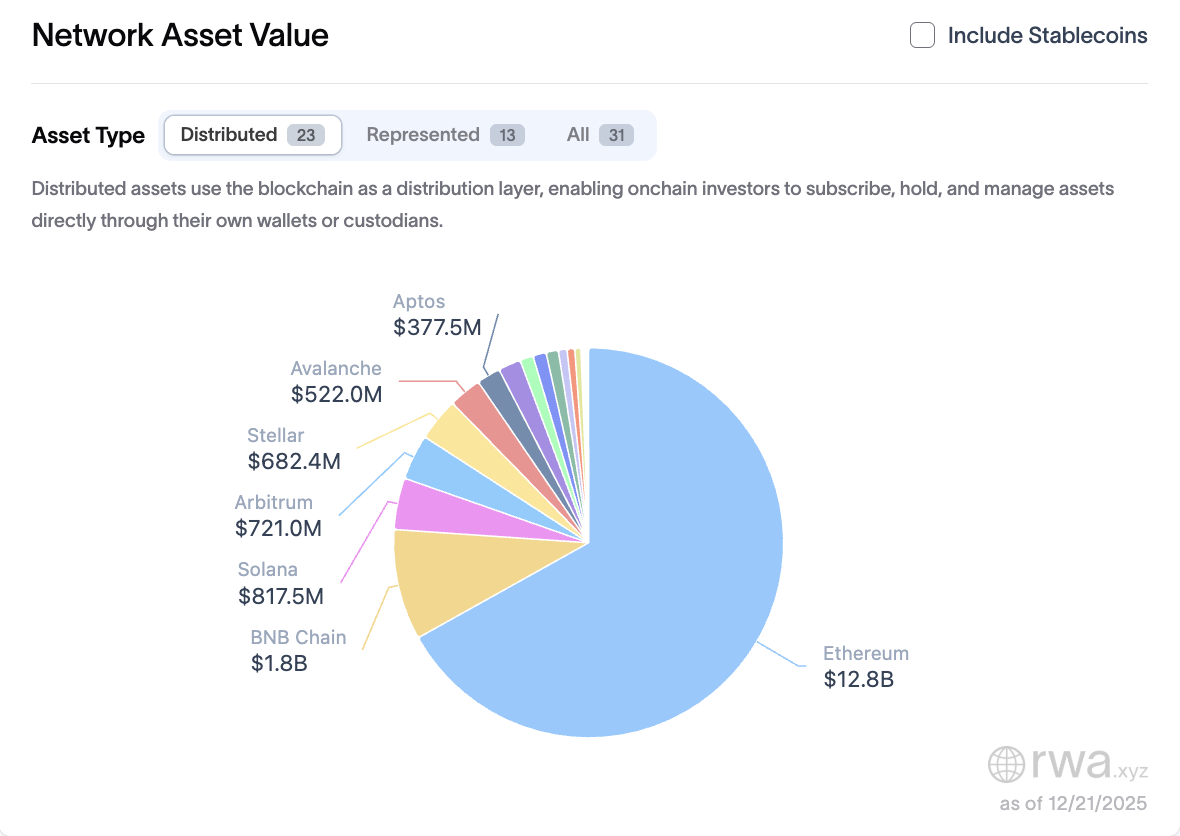Image resolution: width=1180 pixels, height=836 pixels.
Task: Click the Arbitrum $721.0M label
Action: tap(277, 515)
